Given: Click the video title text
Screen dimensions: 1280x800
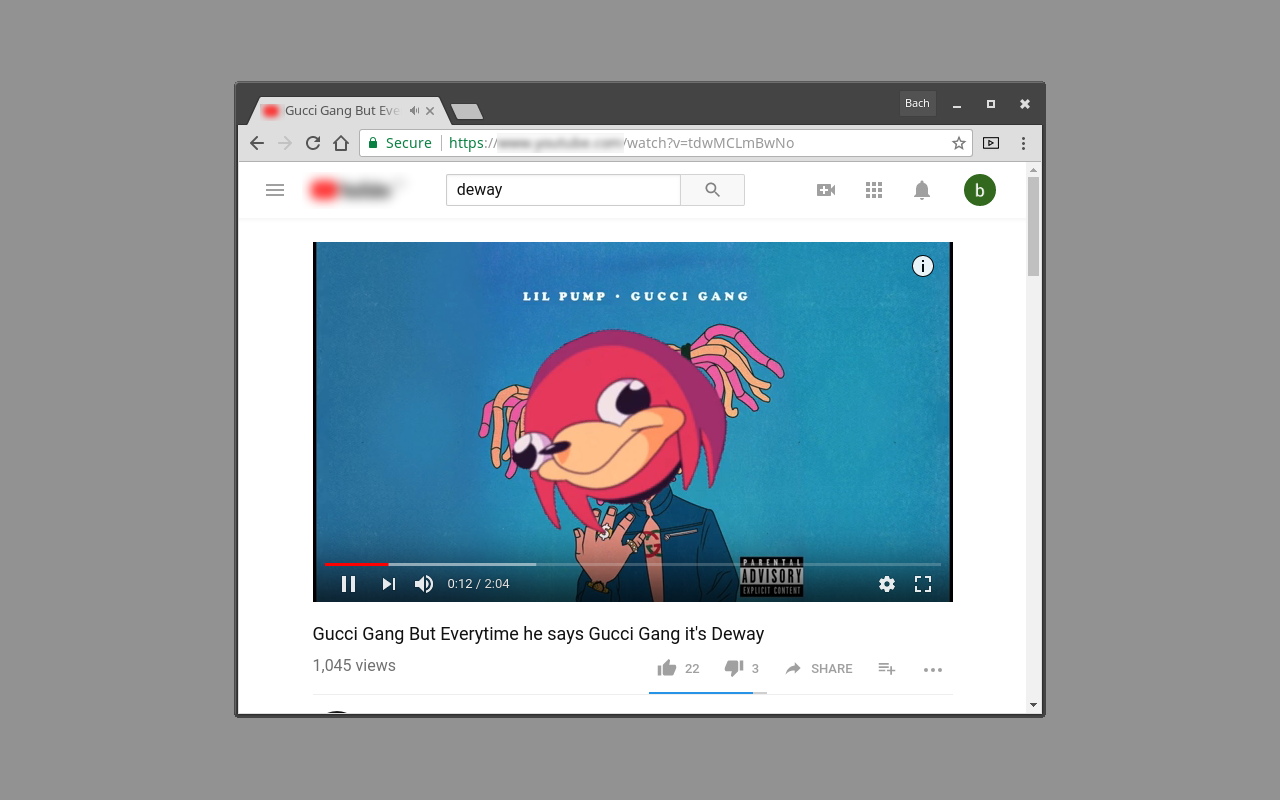Looking at the screenshot, I should (538, 634).
